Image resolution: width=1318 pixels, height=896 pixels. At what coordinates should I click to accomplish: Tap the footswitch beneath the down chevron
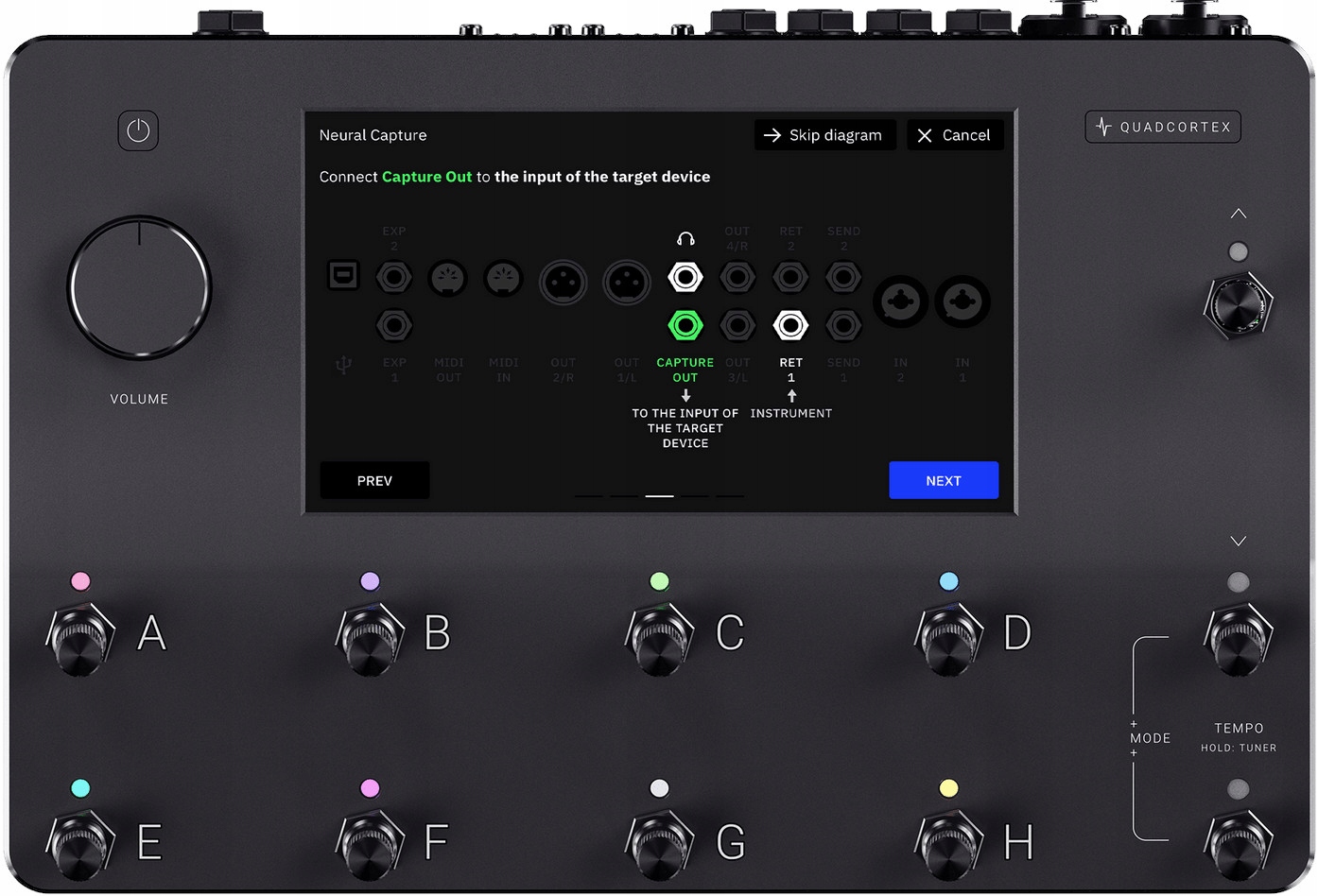(x=1239, y=639)
